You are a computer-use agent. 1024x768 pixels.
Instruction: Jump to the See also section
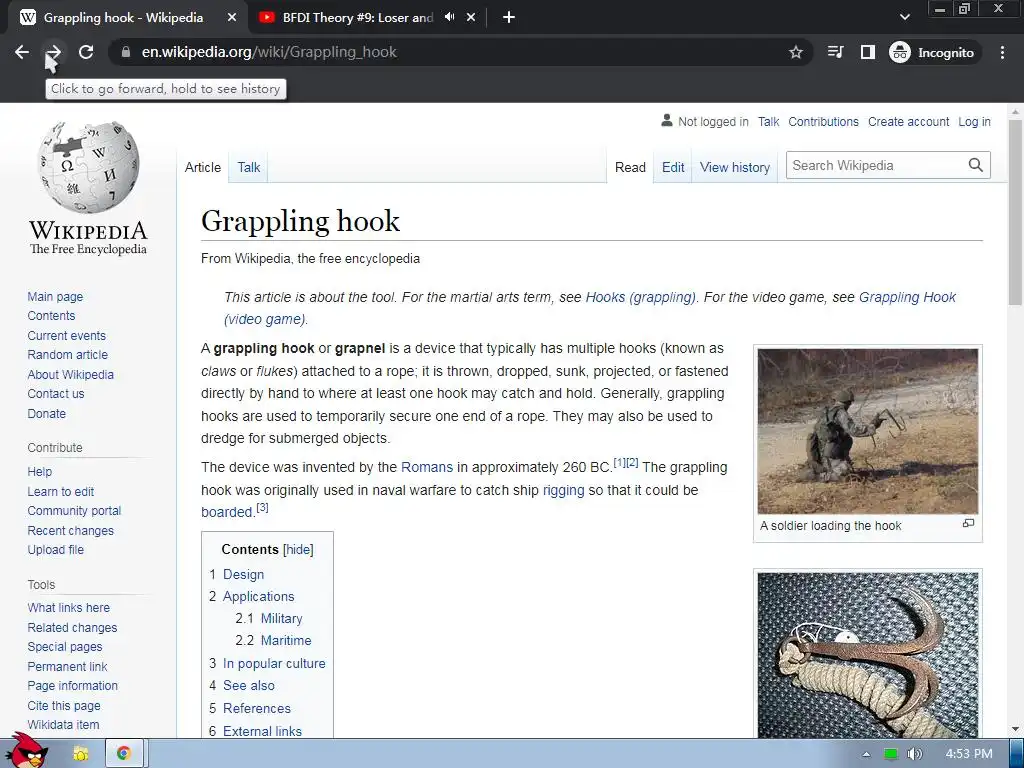click(x=249, y=686)
